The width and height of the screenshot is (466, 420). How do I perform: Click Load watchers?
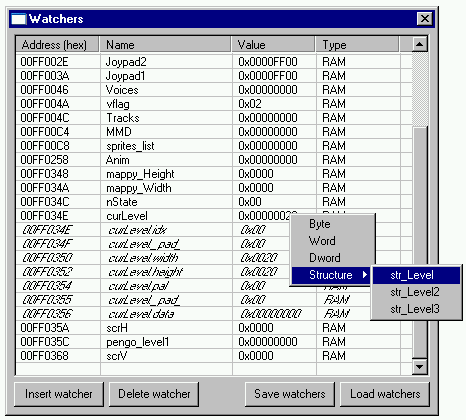[x=385, y=394]
